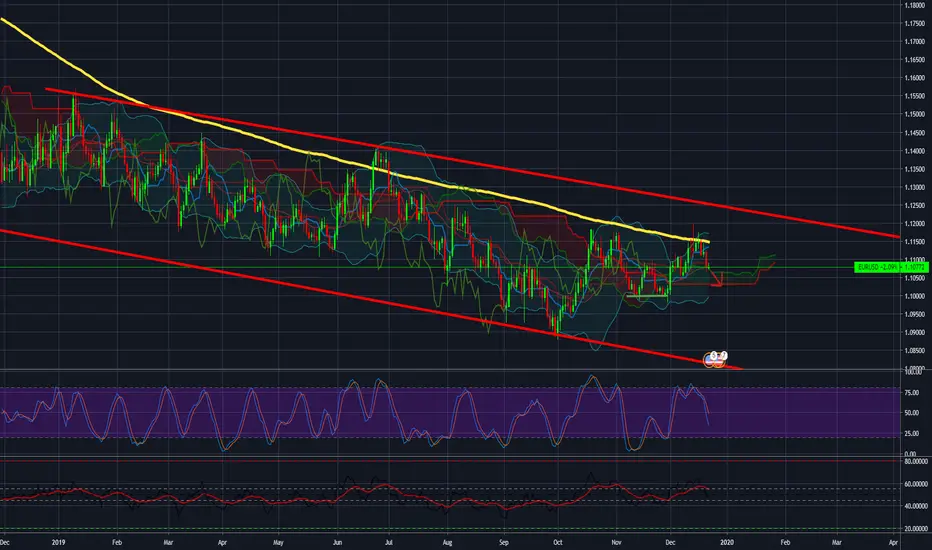Select the 40.00000 RSI scale label
The image size is (932, 550).
click(x=916, y=506)
